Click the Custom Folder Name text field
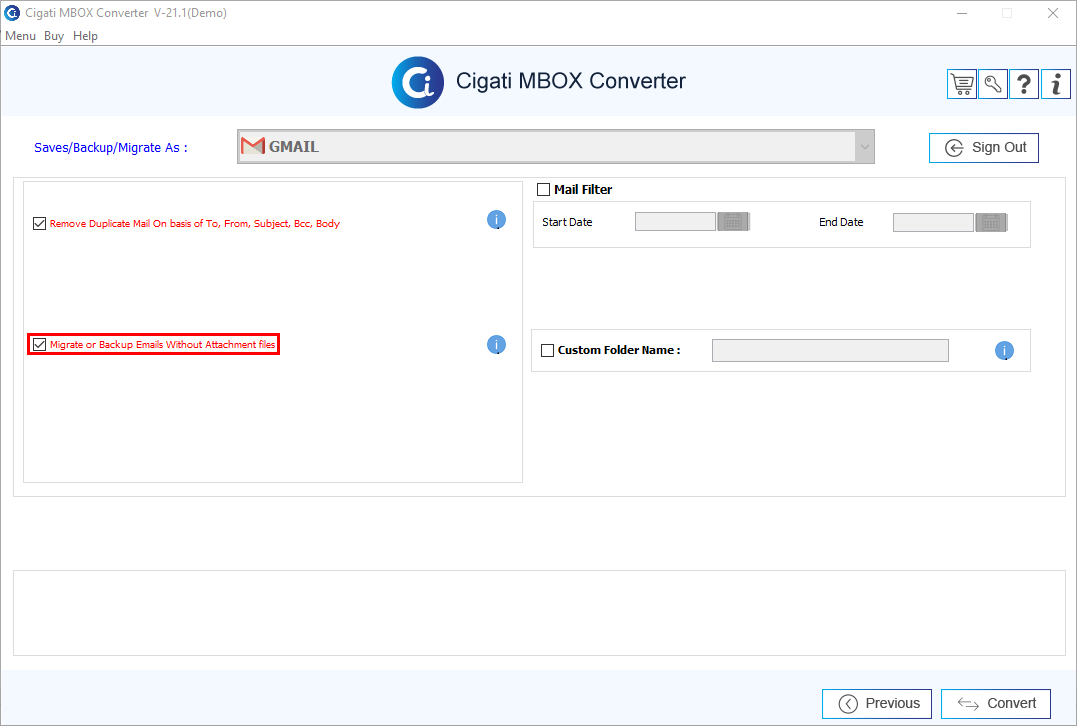 (x=830, y=350)
